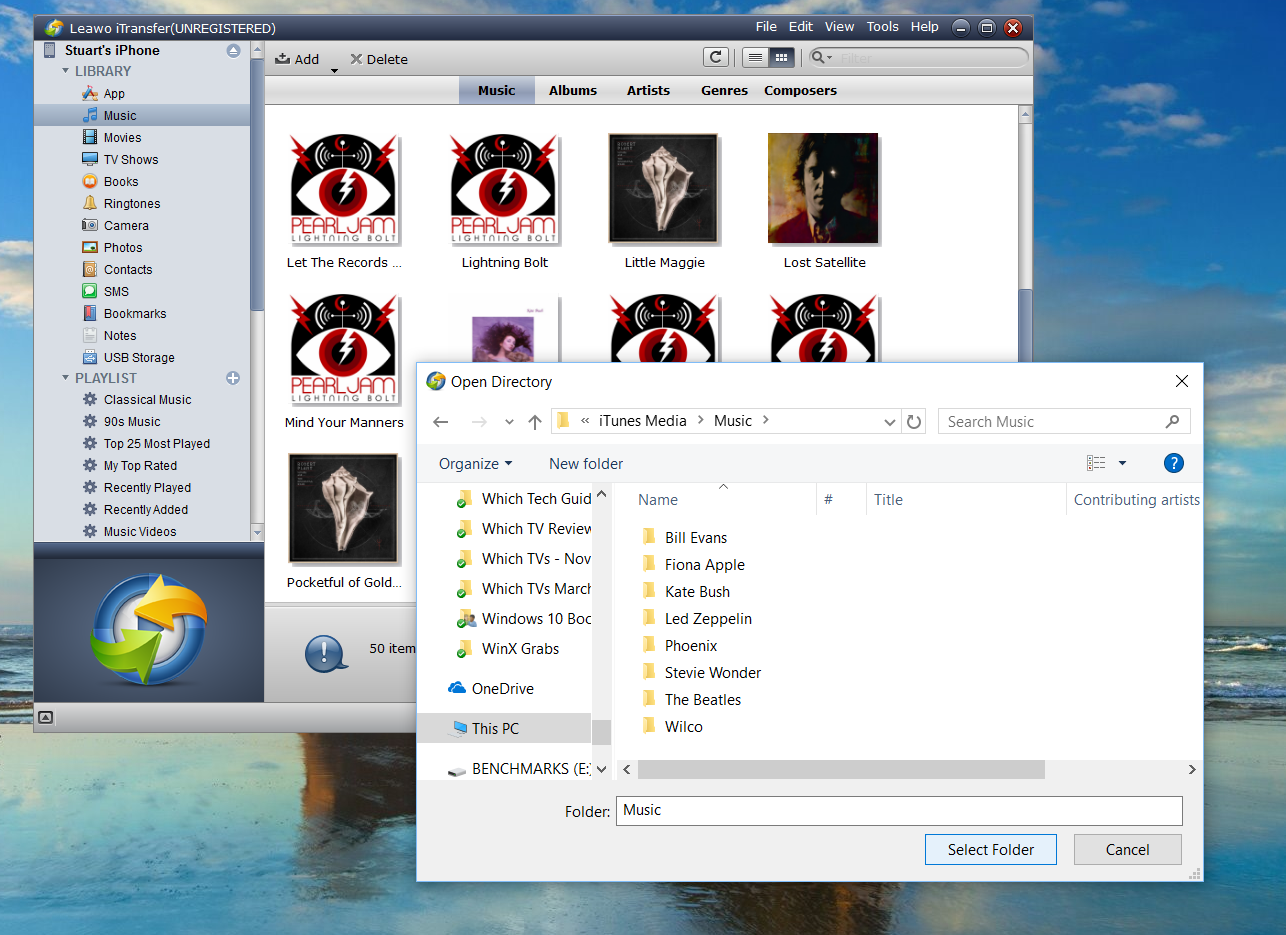This screenshot has width=1286, height=935.
Task: Collapse the LIBRARY section
Action: coord(65,71)
